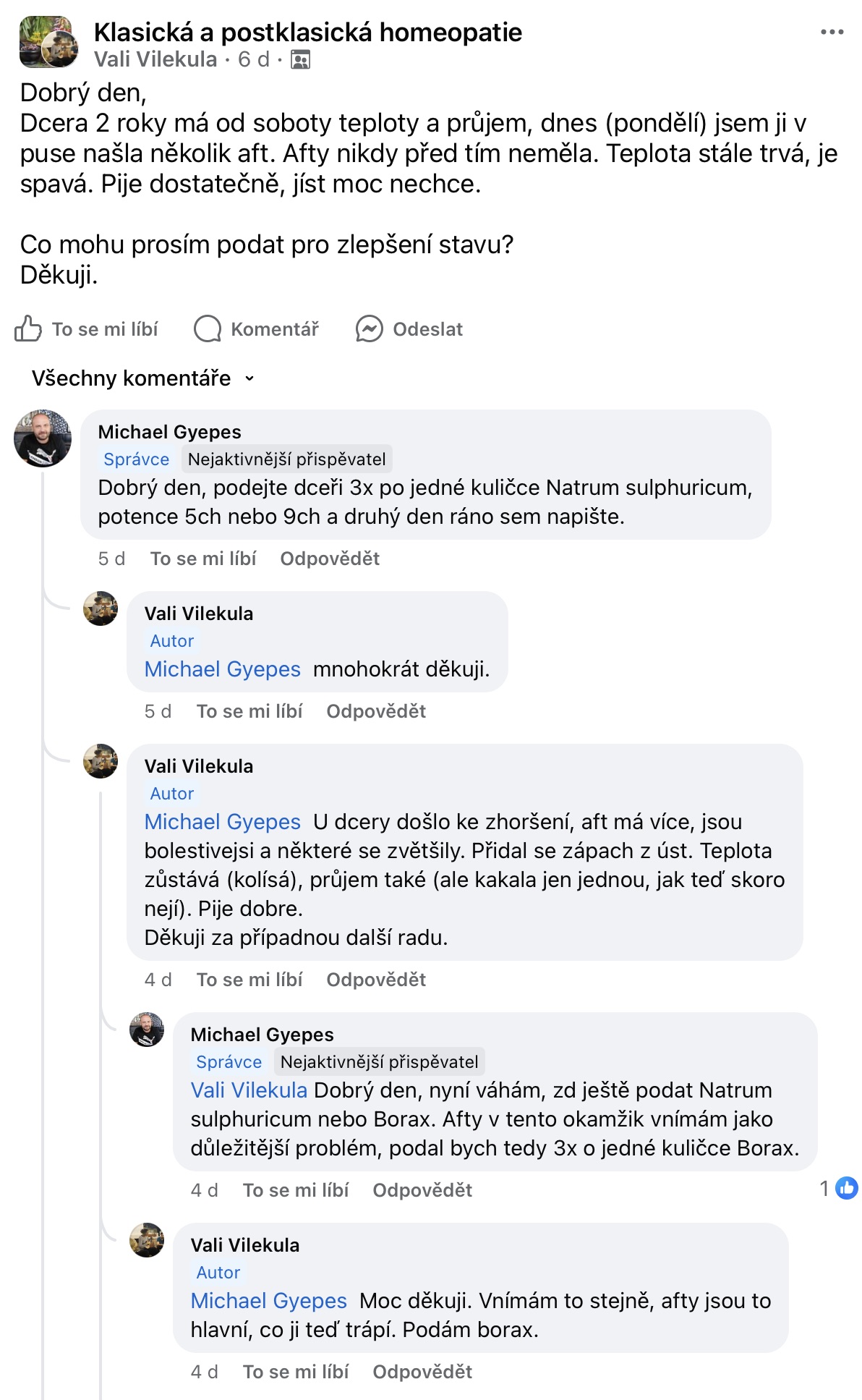Click "Odpovědět" under the "mnohokrát děkuji" reply
This screenshot has width=862, height=1400.
click(x=376, y=711)
